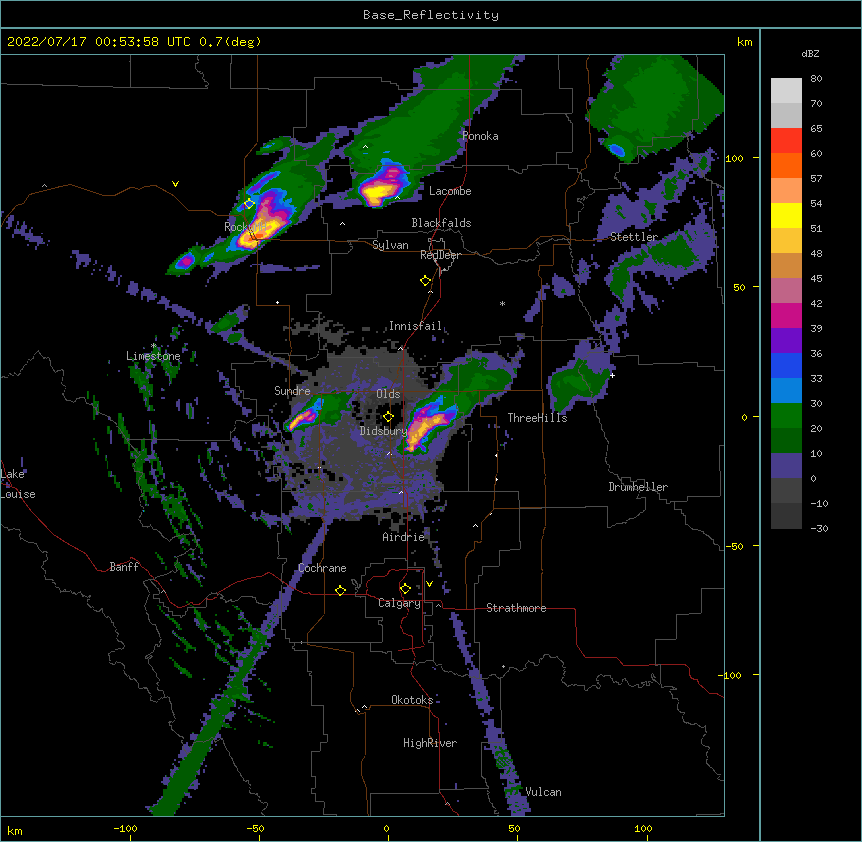Select the light gray 70-80 dBZ legend swatch
862x842 pixels.
coord(786,90)
